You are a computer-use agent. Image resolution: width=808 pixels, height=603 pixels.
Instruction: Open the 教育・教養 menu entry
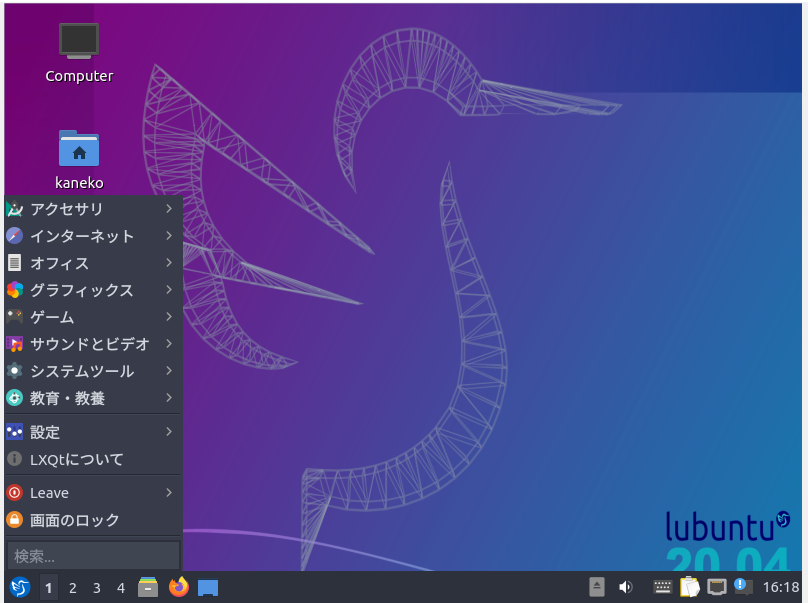point(93,398)
